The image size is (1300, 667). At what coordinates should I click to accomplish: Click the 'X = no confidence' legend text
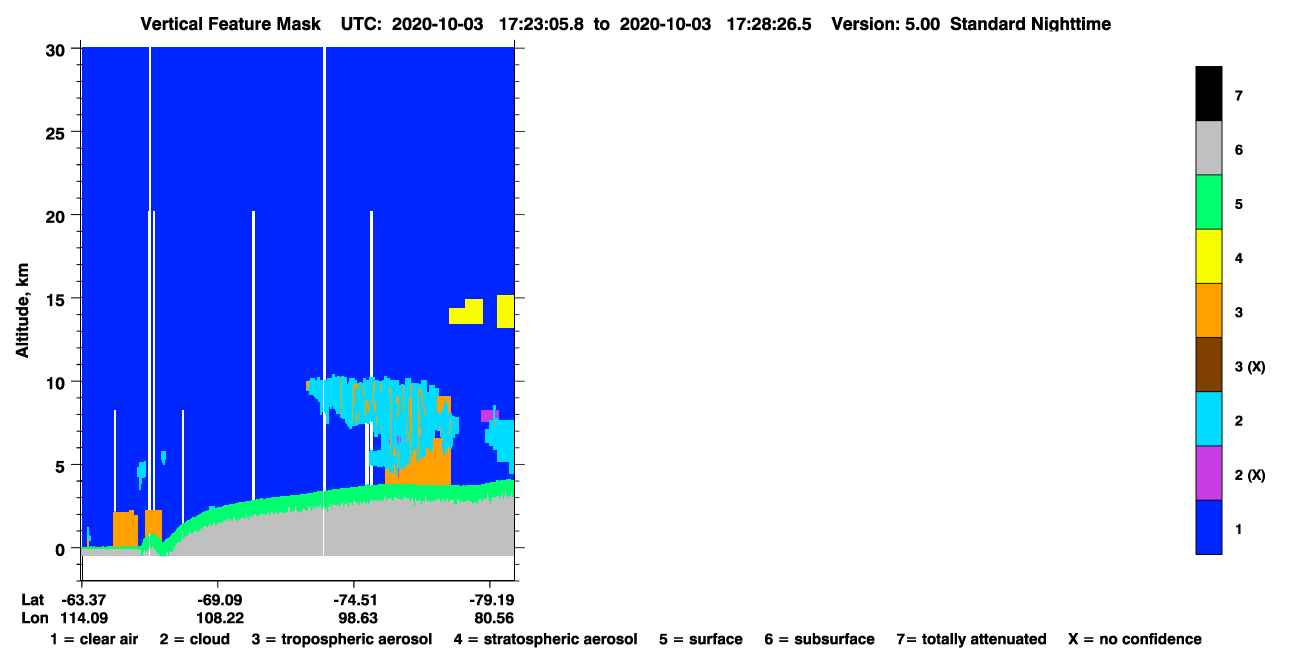tap(1135, 639)
